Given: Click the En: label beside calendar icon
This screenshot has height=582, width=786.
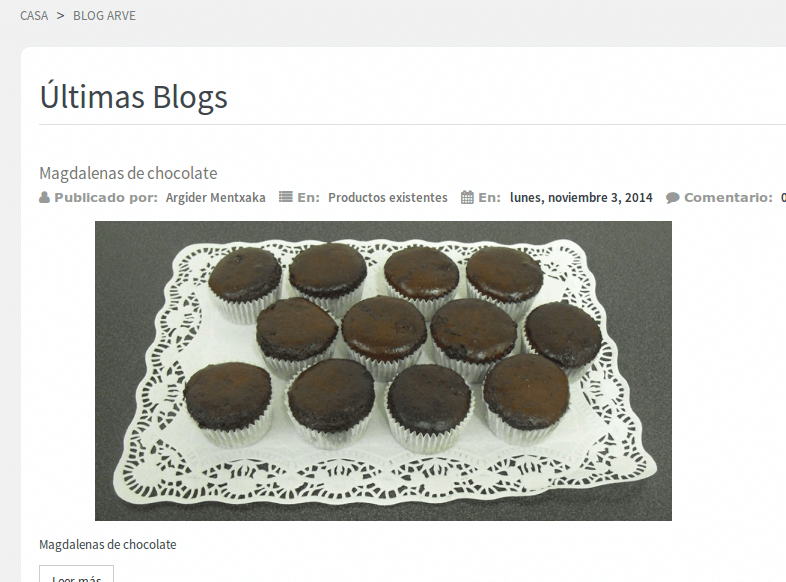Looking at the screenshot, I should (x=489, y=198).
